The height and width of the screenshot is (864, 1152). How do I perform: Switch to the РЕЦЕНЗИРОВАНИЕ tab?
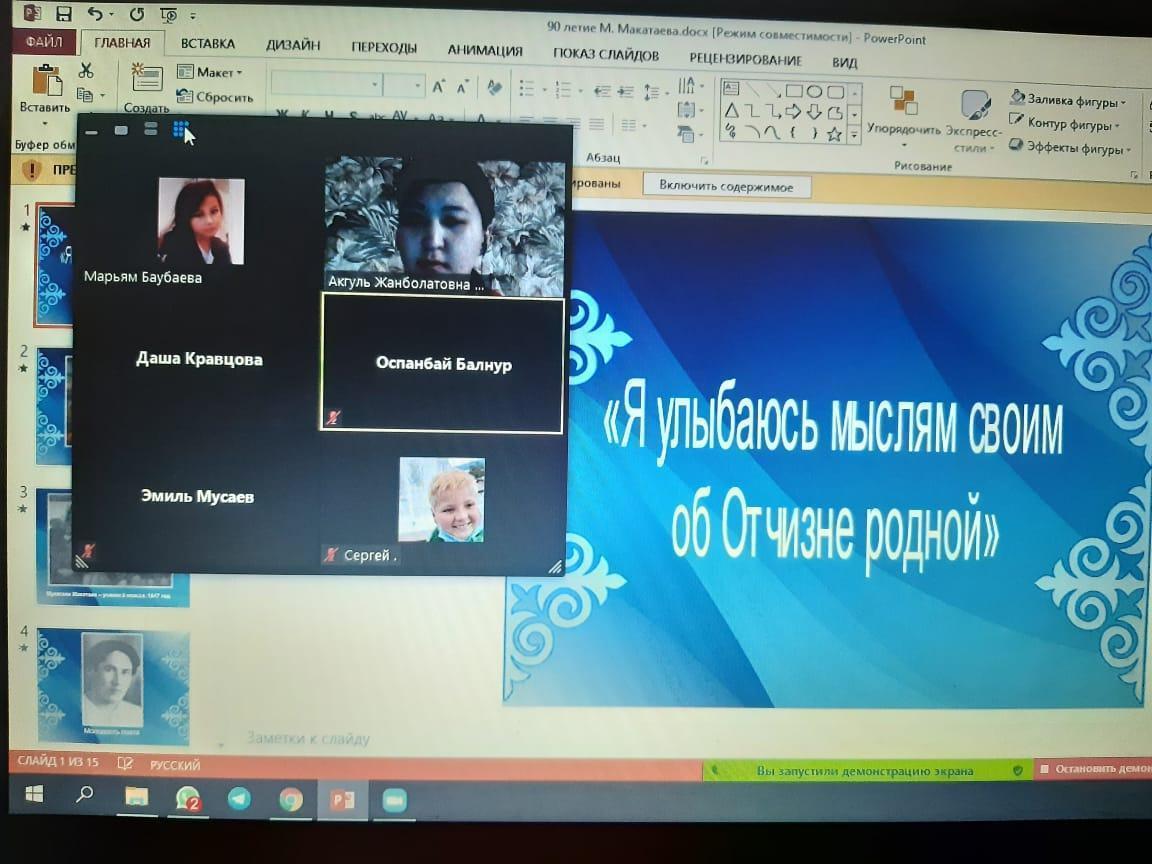coord(745,58)
